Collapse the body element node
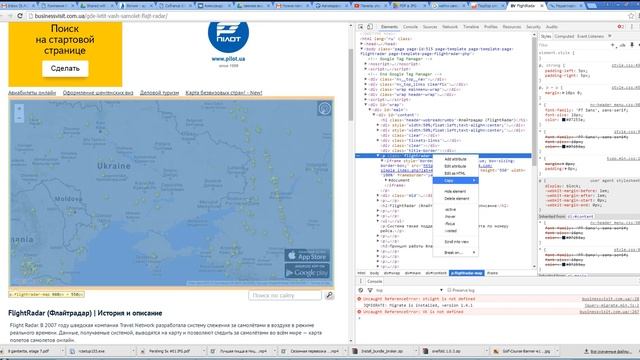640x360 pixels. [x=362, y=49]
